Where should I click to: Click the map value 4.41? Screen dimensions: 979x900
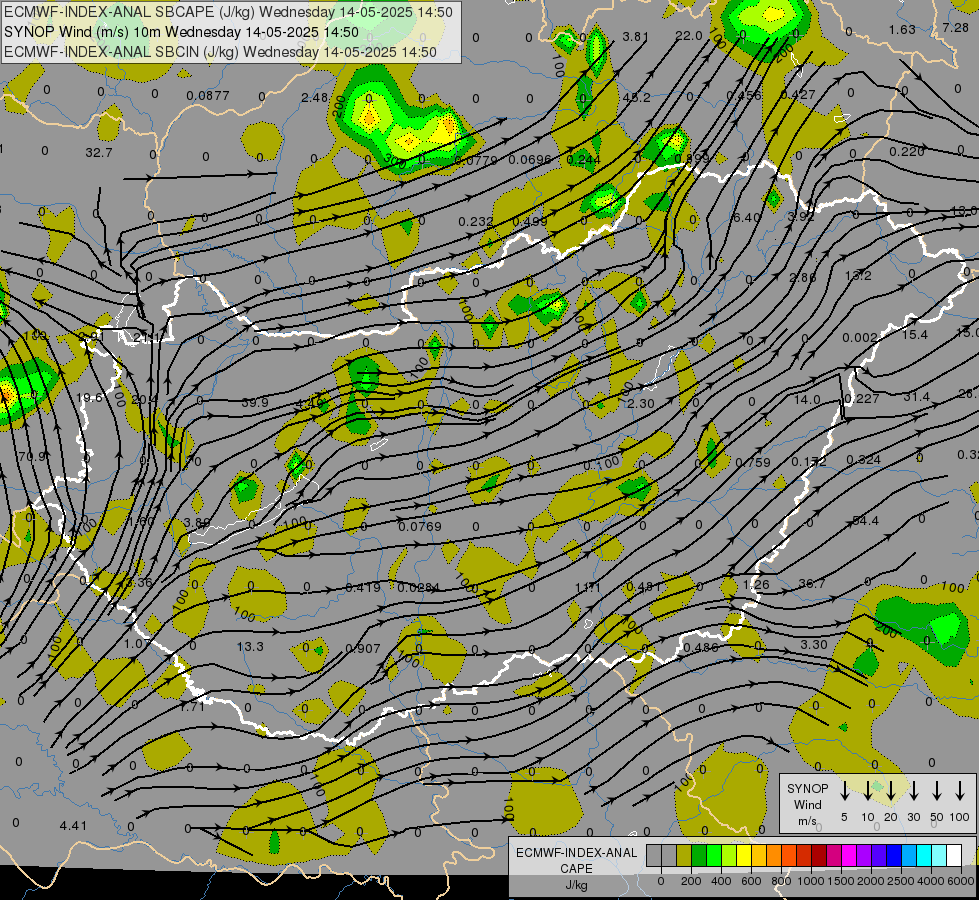[73, 826]
